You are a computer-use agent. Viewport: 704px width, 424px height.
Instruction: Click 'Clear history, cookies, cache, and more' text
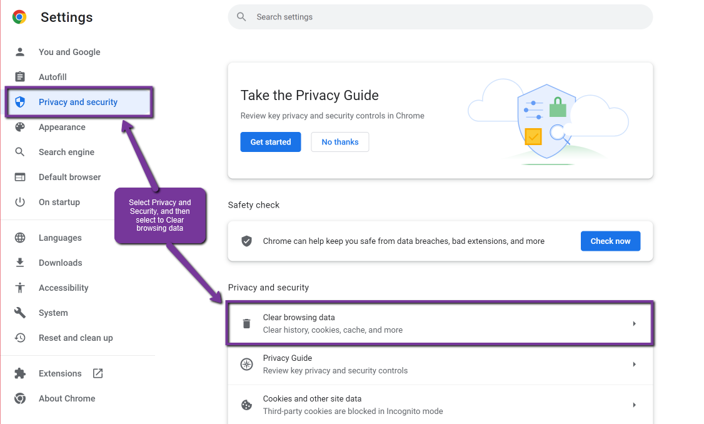click(333, 330)
